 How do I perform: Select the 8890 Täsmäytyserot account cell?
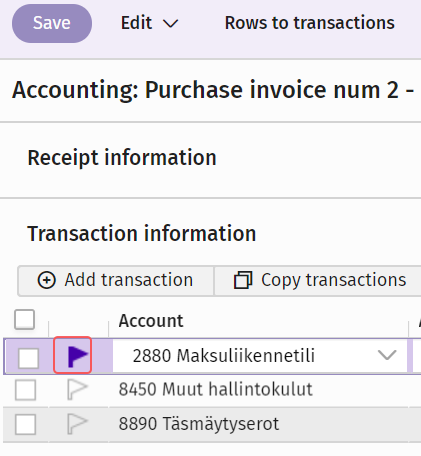click(199, 424)
